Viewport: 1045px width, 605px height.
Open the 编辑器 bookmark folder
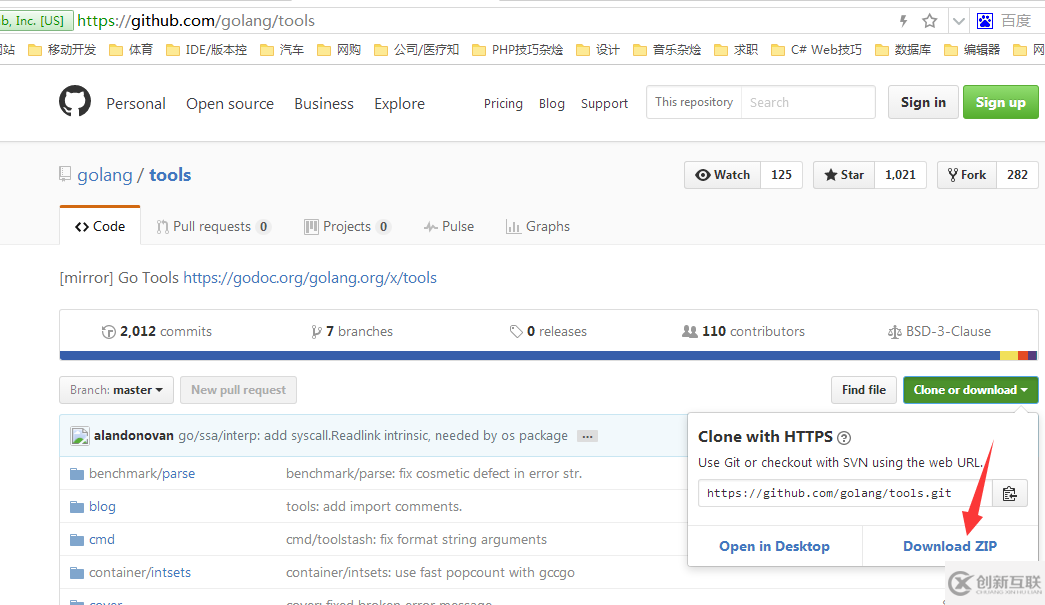(972, 50)
